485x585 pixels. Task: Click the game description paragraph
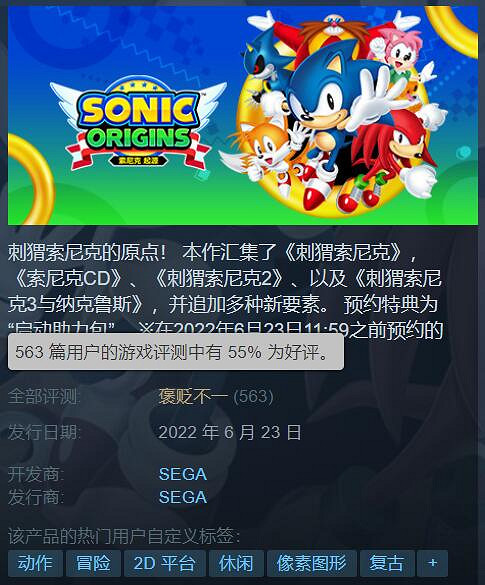pos(225,291)
